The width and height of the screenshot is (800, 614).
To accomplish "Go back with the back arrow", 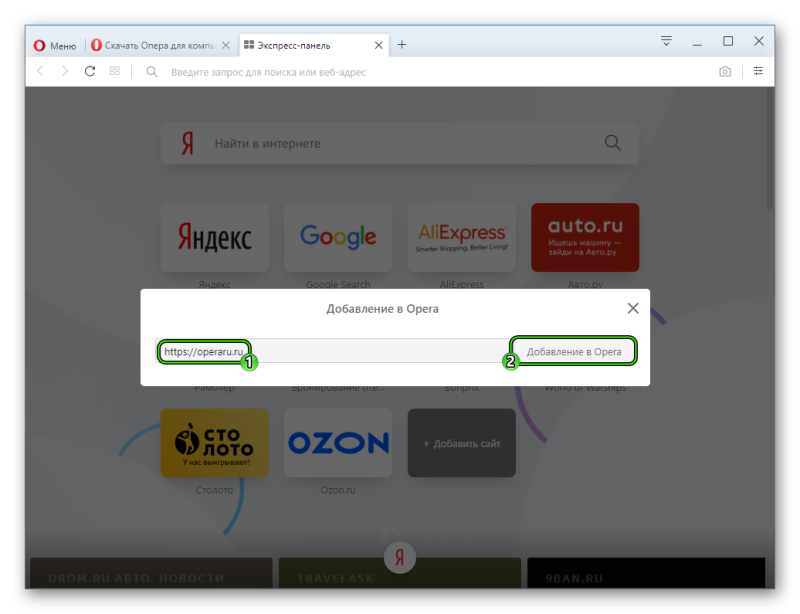I will pos(40,71).
